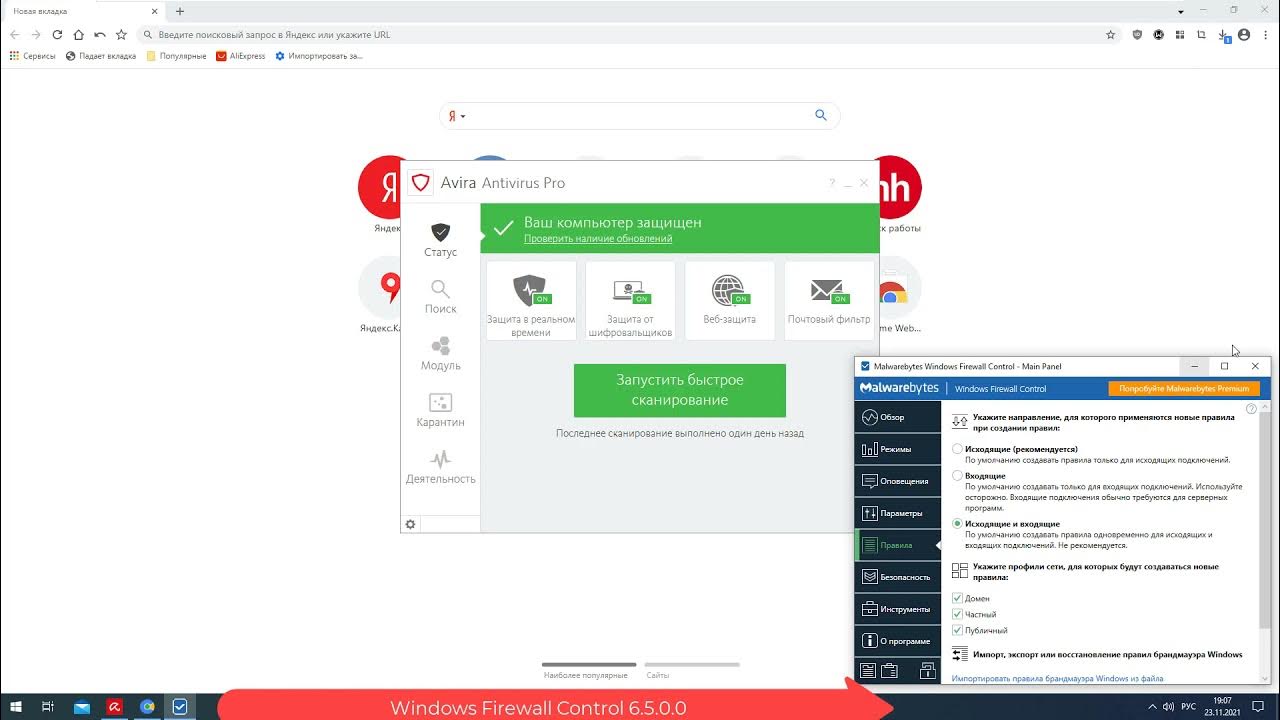Screen dimensions: 1280x720
Task: Open Firewall Control help question mark
Action: [x=1252, y=409]
